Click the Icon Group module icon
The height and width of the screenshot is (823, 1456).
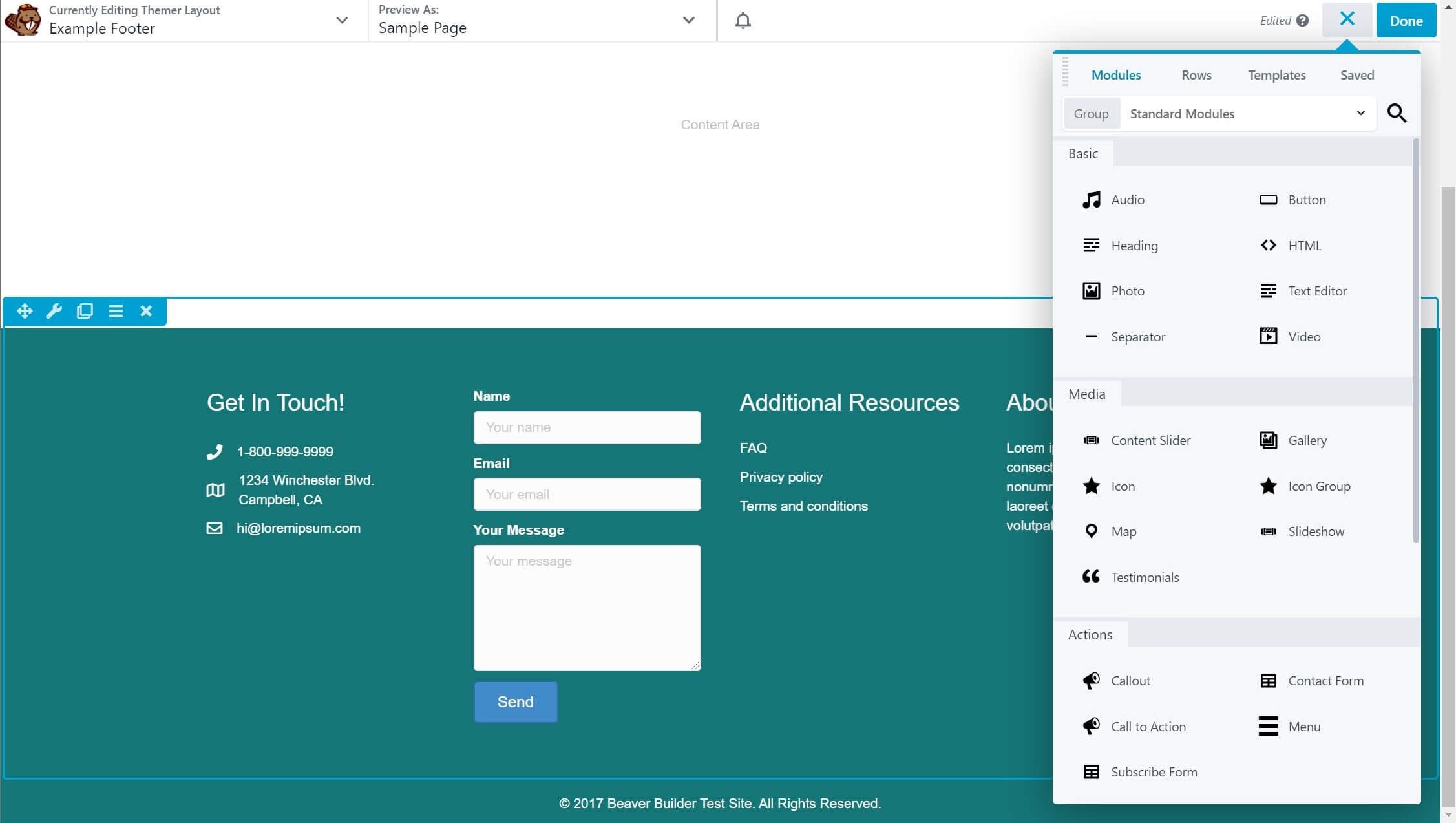coord(1268,485)
